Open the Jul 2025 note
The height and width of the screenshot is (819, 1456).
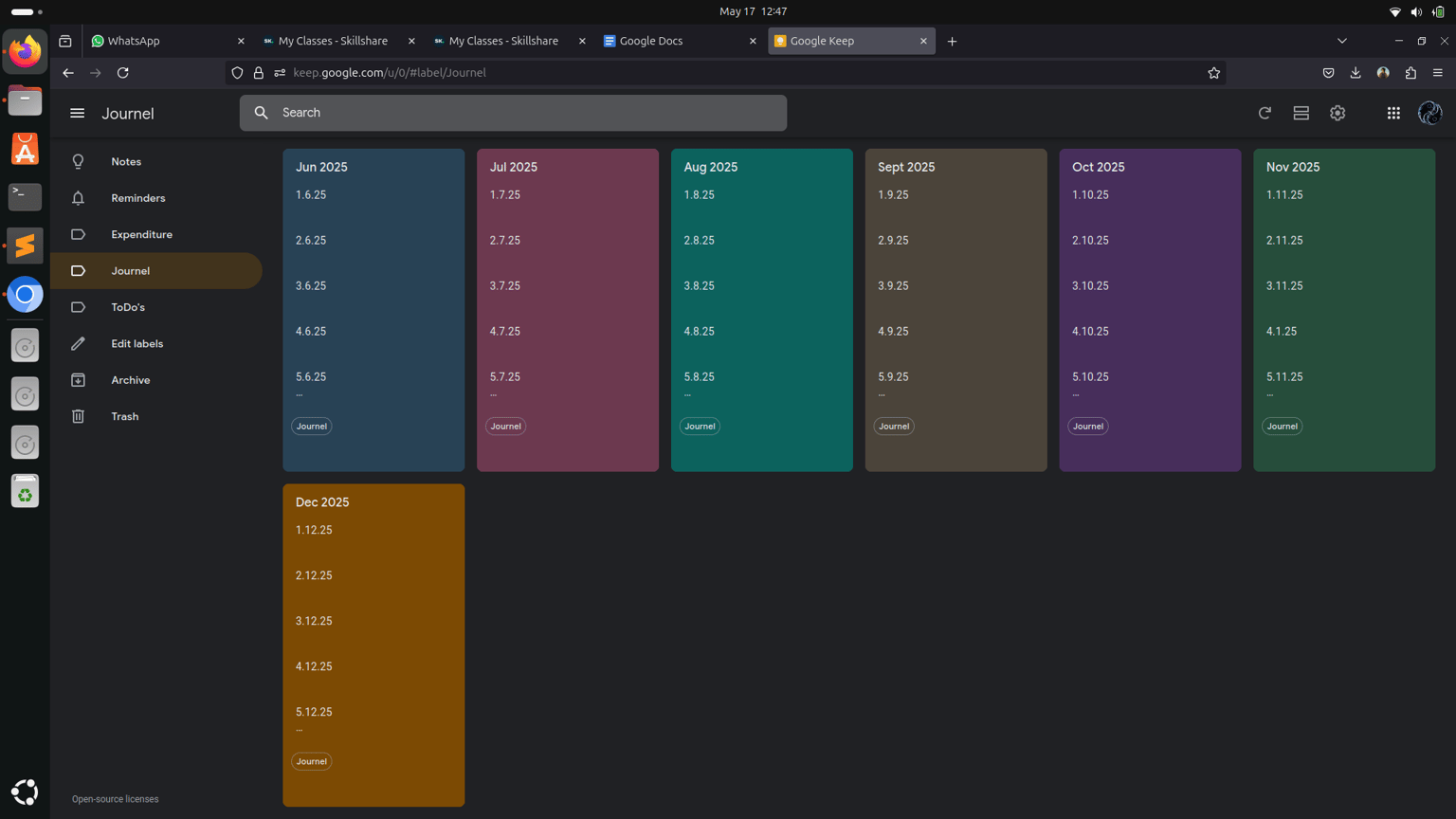click(568, 310)
